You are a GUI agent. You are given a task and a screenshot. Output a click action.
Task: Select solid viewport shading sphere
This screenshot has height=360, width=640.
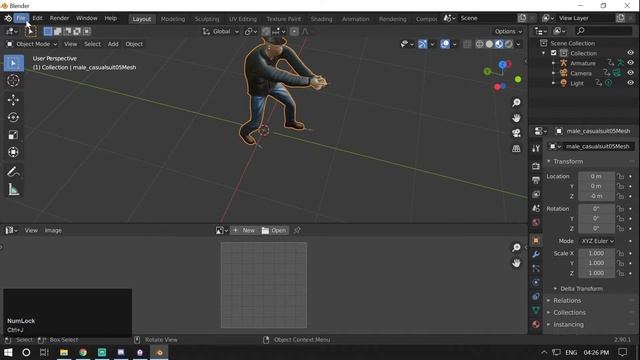[x=489, y=44]
